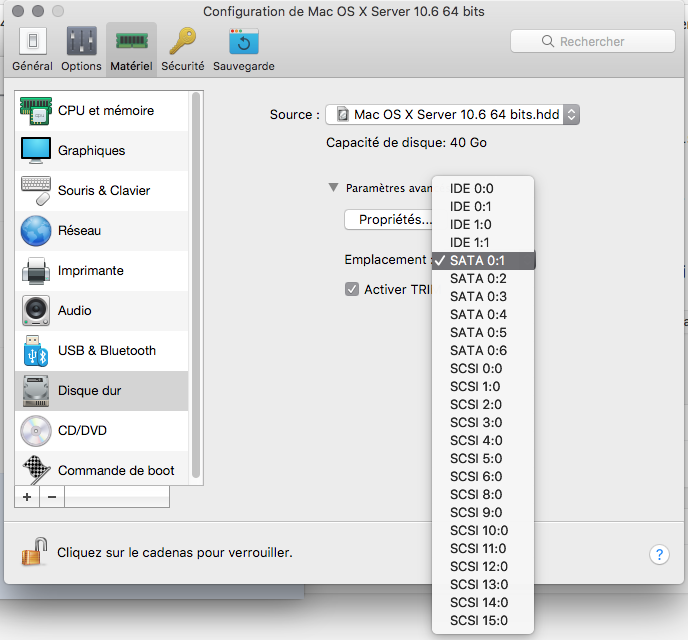The image size is (688, 640).
Task: Add a device with the plus button
Action: pyautogui.click(x=27, y=497)
